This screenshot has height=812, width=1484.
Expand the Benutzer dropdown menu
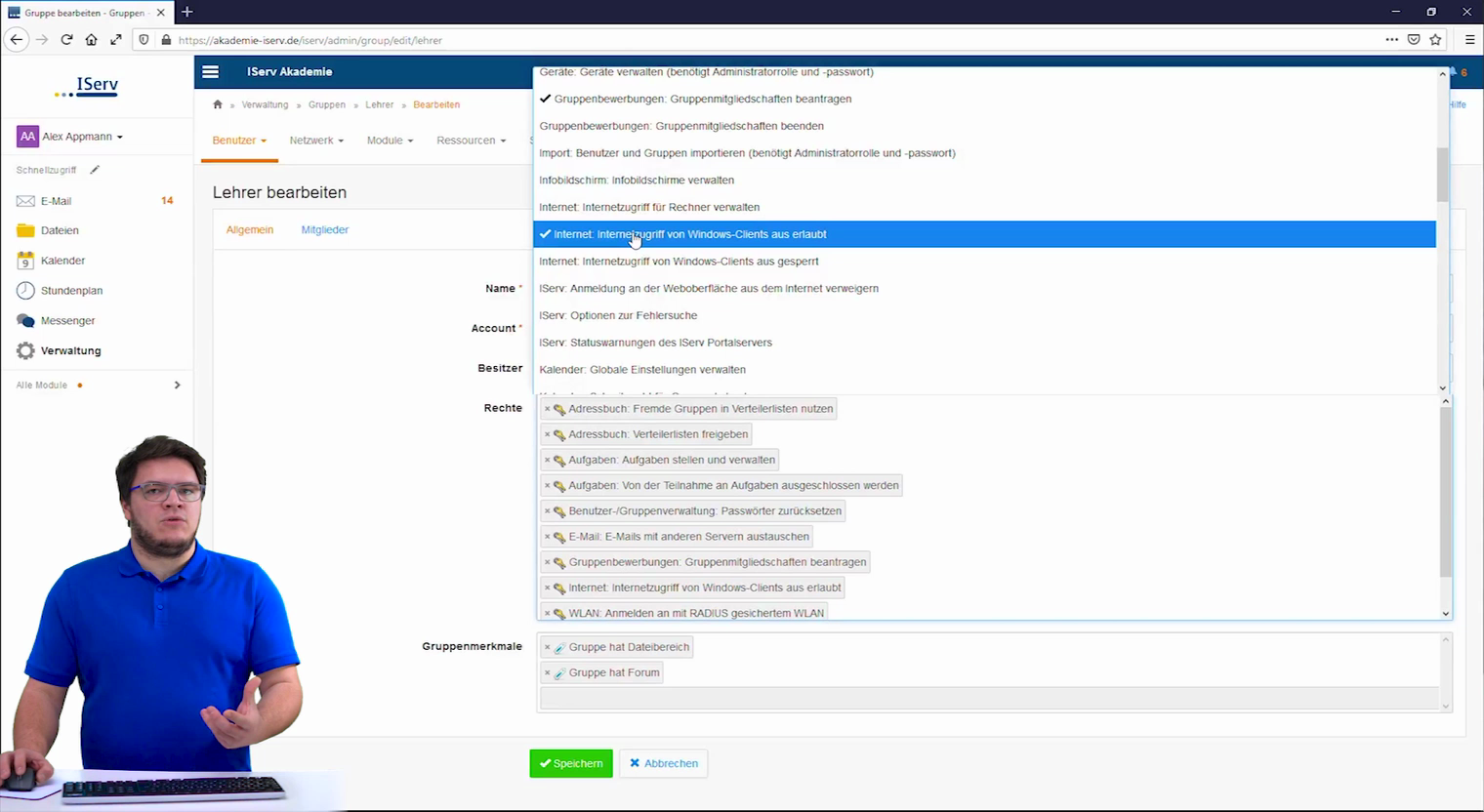239,141
